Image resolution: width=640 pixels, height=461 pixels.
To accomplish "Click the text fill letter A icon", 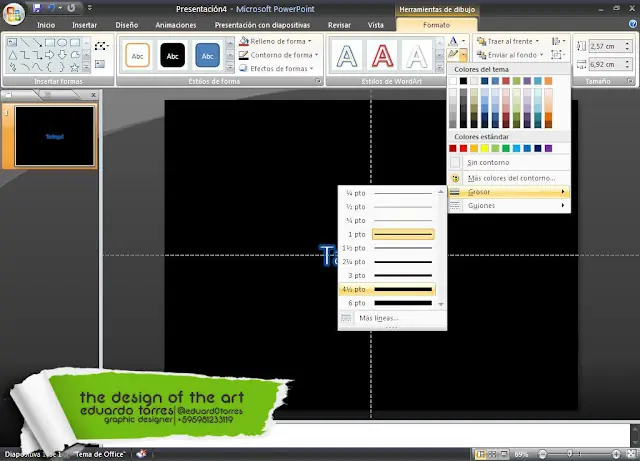I will click(x=453, y=41).
